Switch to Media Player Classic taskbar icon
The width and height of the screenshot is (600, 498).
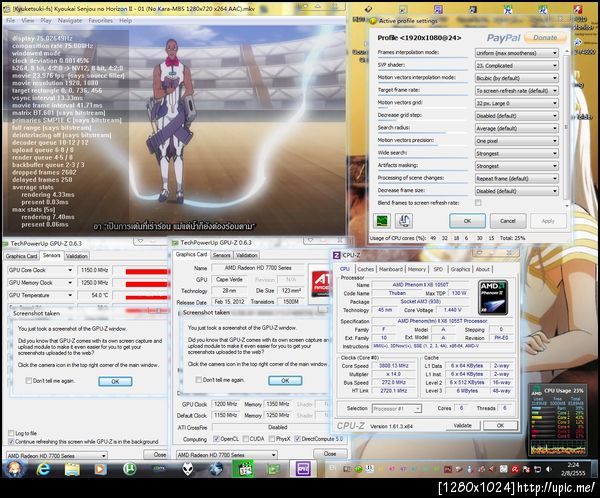245,469
